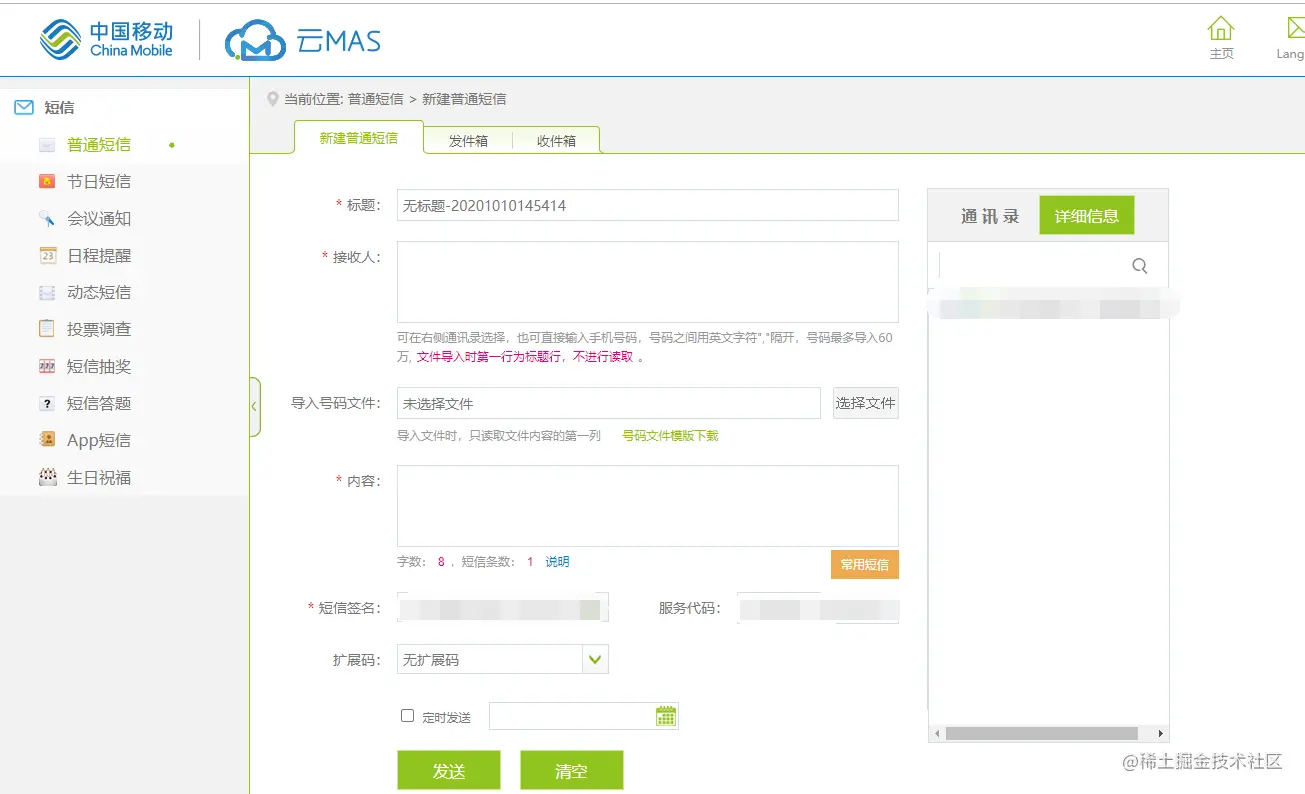Click the 发送 button
The image size is (1305, 794).
click(449, 771)
